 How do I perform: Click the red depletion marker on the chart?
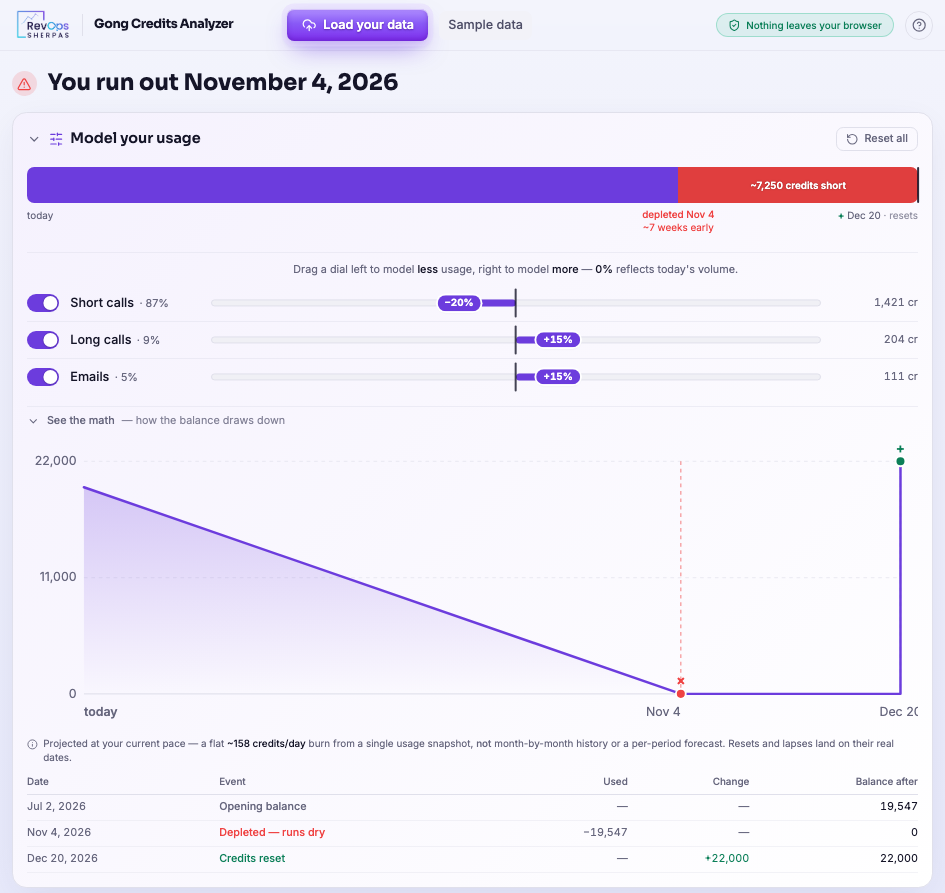[x=680, y=694]
